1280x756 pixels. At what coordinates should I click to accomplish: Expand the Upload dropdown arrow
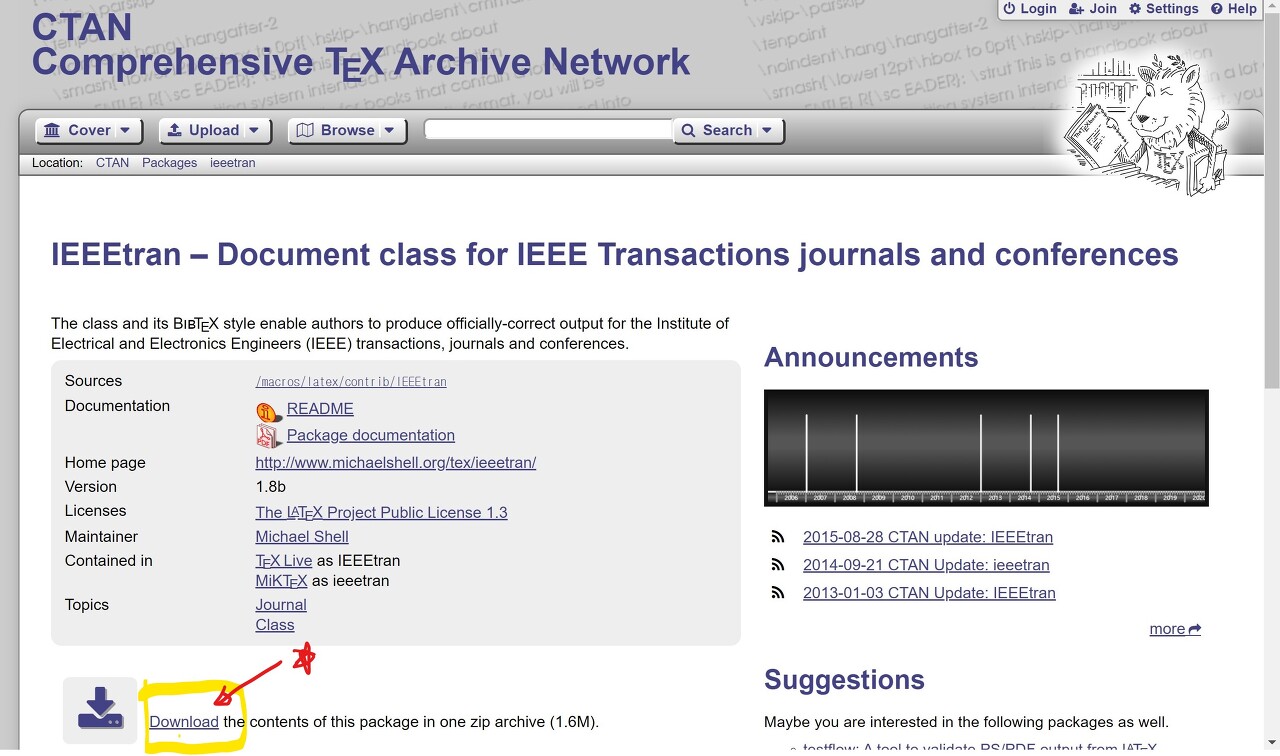tap(254, 130)
